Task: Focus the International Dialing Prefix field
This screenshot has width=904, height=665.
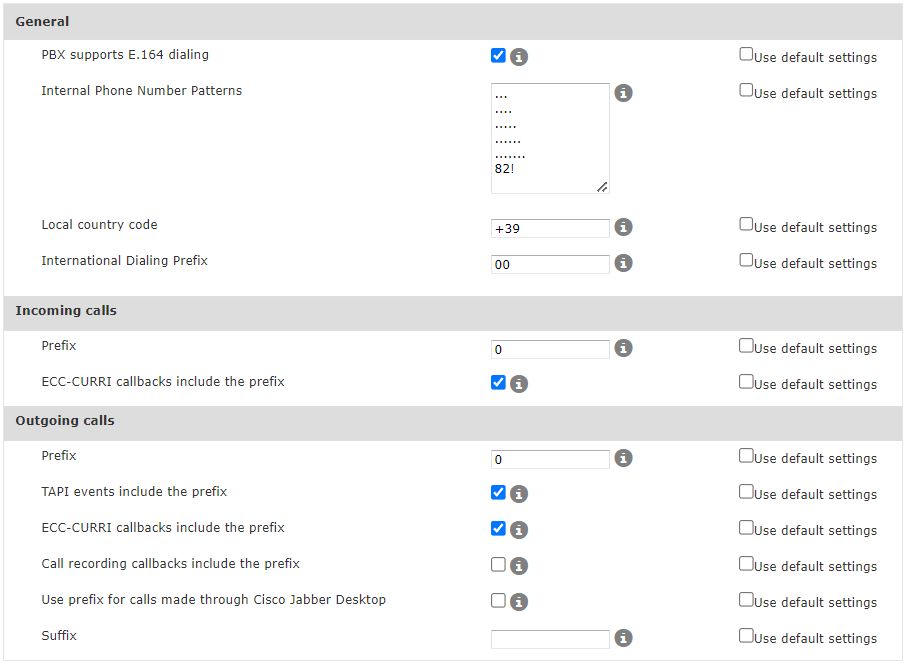Action: tap(550, 264)
